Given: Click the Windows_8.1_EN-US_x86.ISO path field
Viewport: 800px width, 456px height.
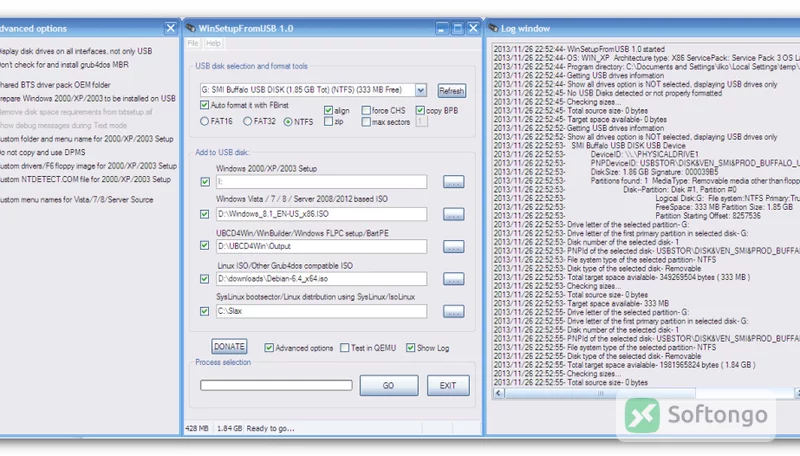Looking at the screenshot, I should click(x=321, y=214).
